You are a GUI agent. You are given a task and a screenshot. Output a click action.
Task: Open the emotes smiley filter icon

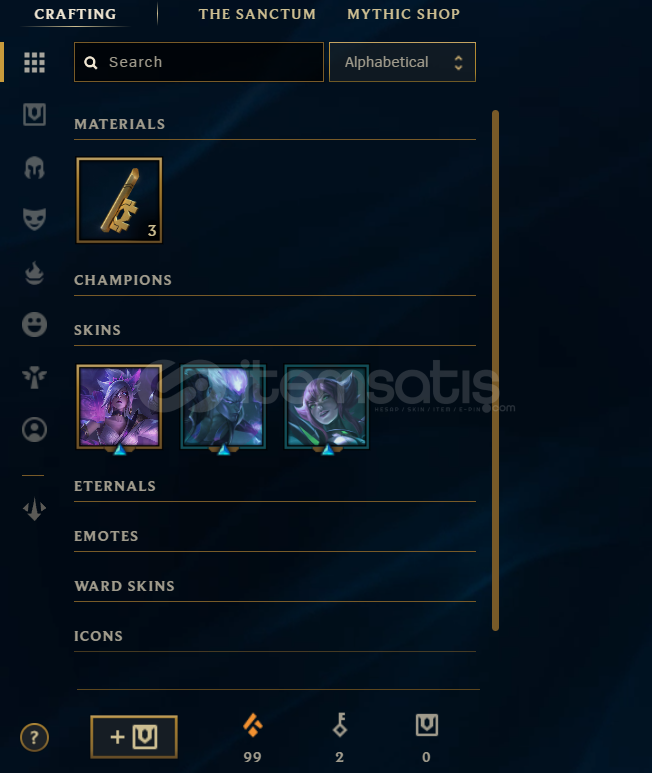coord(34,324)
